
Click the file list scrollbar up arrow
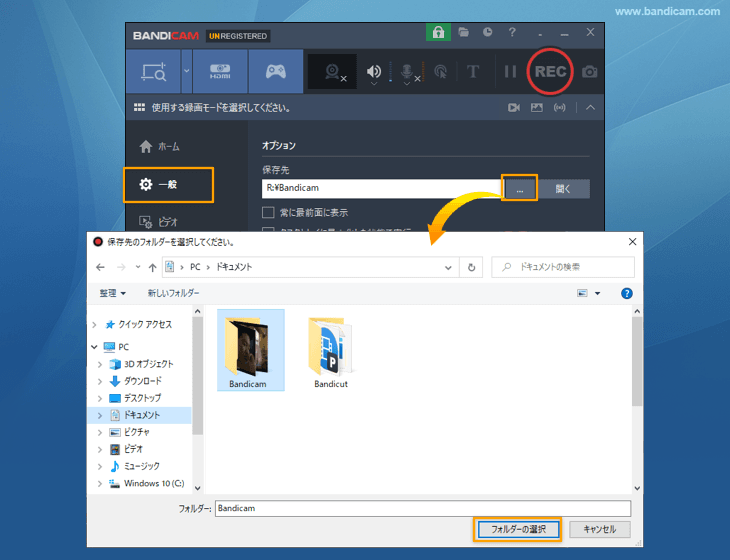coord(637,311)
